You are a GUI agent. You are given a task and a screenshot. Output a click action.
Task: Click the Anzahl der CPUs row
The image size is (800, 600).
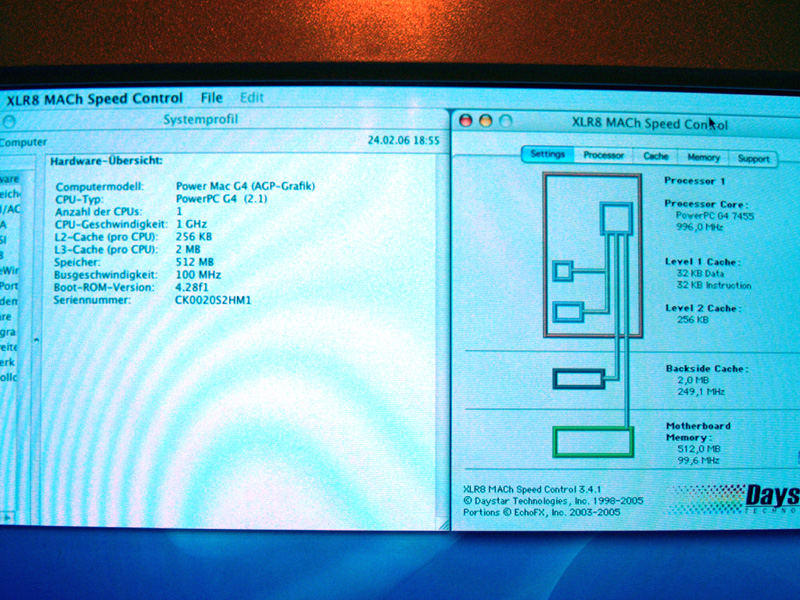click(x=119, y=211)
